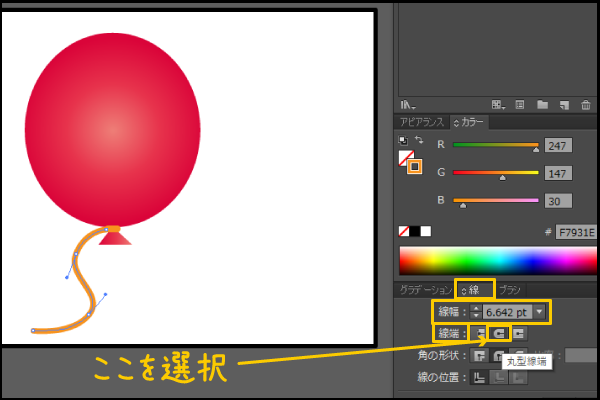The height and width of the screenshot is (400, 600).
Task: Swap fill and stroke colors
Action: [x=419, y=140]
